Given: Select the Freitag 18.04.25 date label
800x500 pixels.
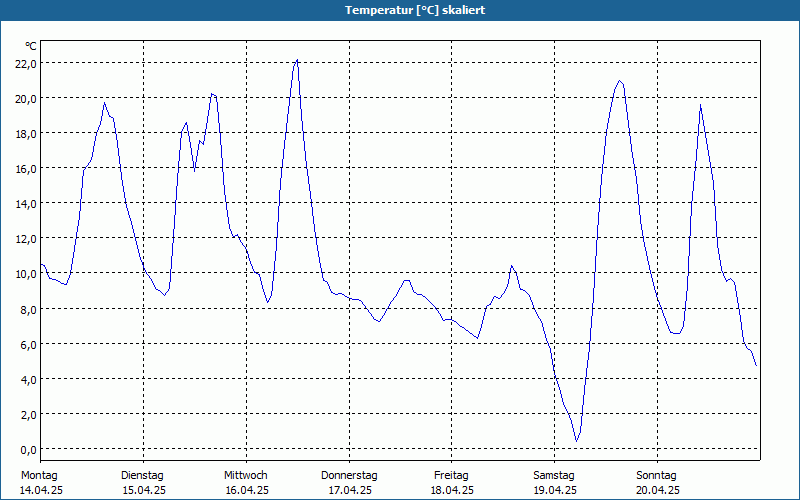Looking at the screenshot, I should pos(452,483).
